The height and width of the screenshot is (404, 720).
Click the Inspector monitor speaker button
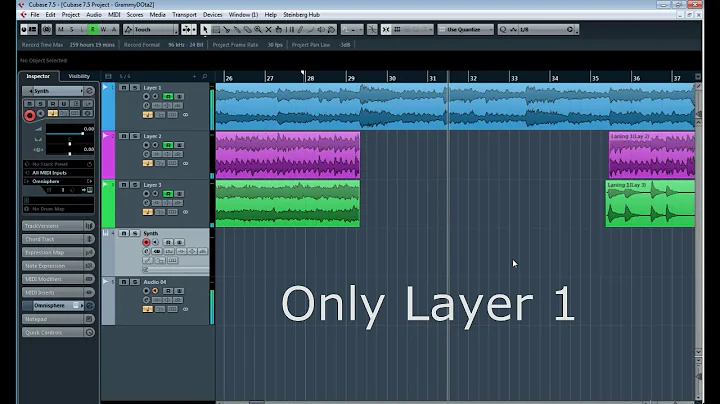pos(41,113)
